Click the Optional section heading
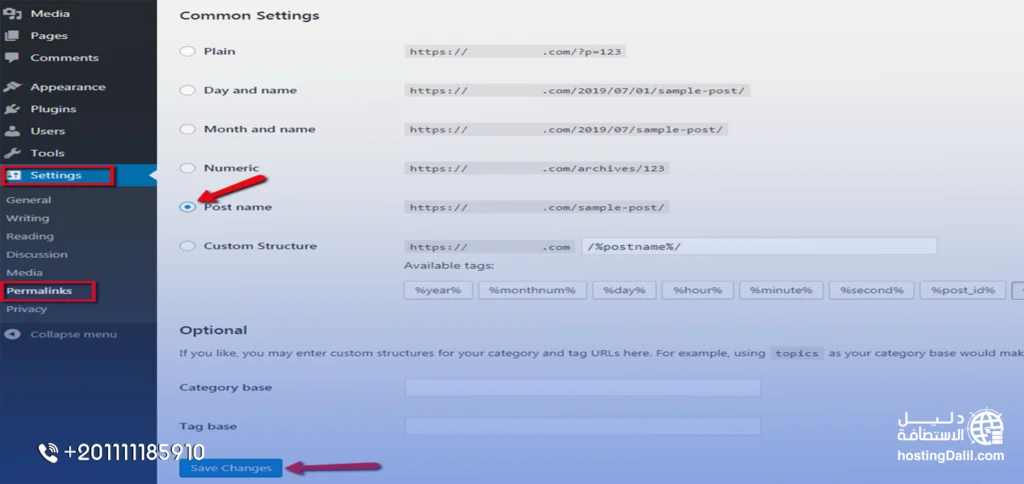This screenshot has height=484, width=1024. 214,331
